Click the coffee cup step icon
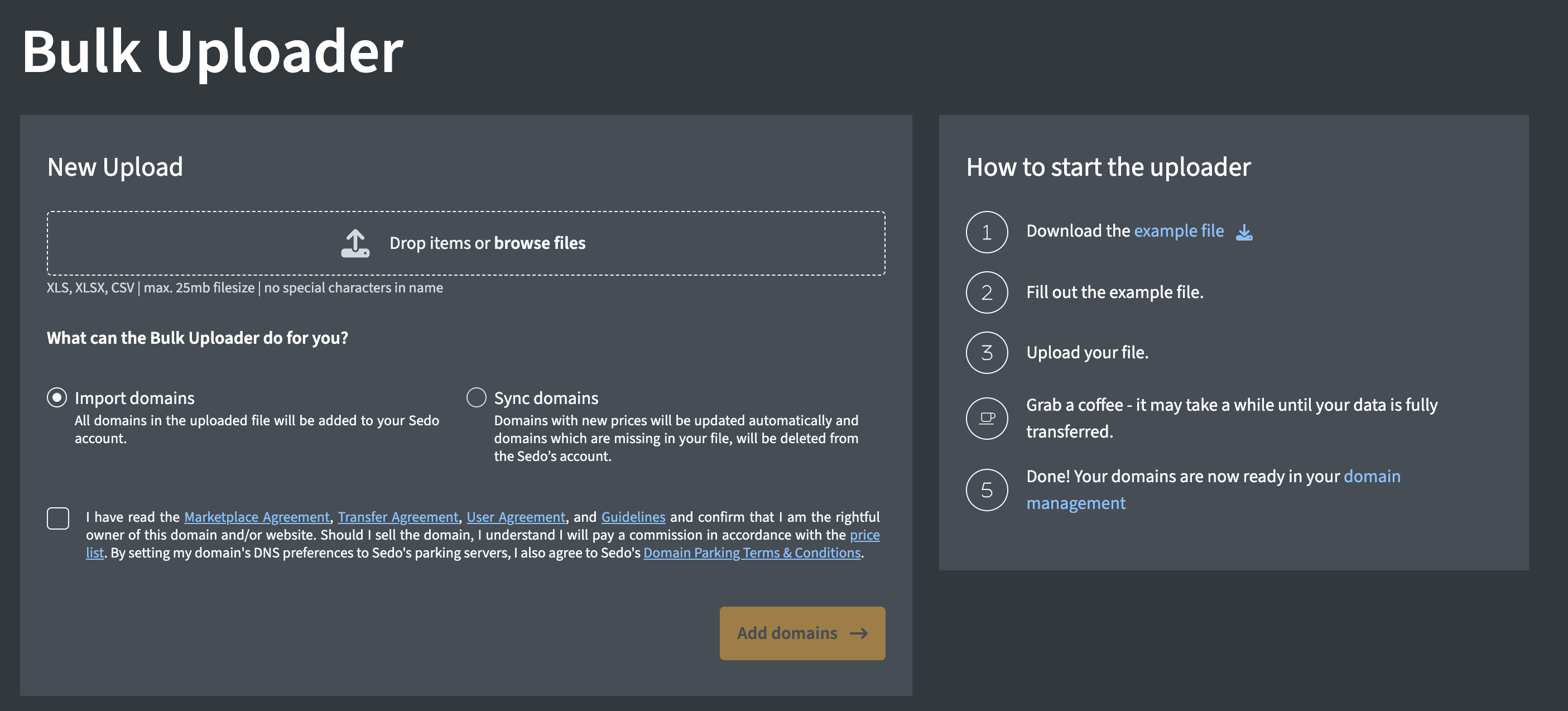 (986, 418)
